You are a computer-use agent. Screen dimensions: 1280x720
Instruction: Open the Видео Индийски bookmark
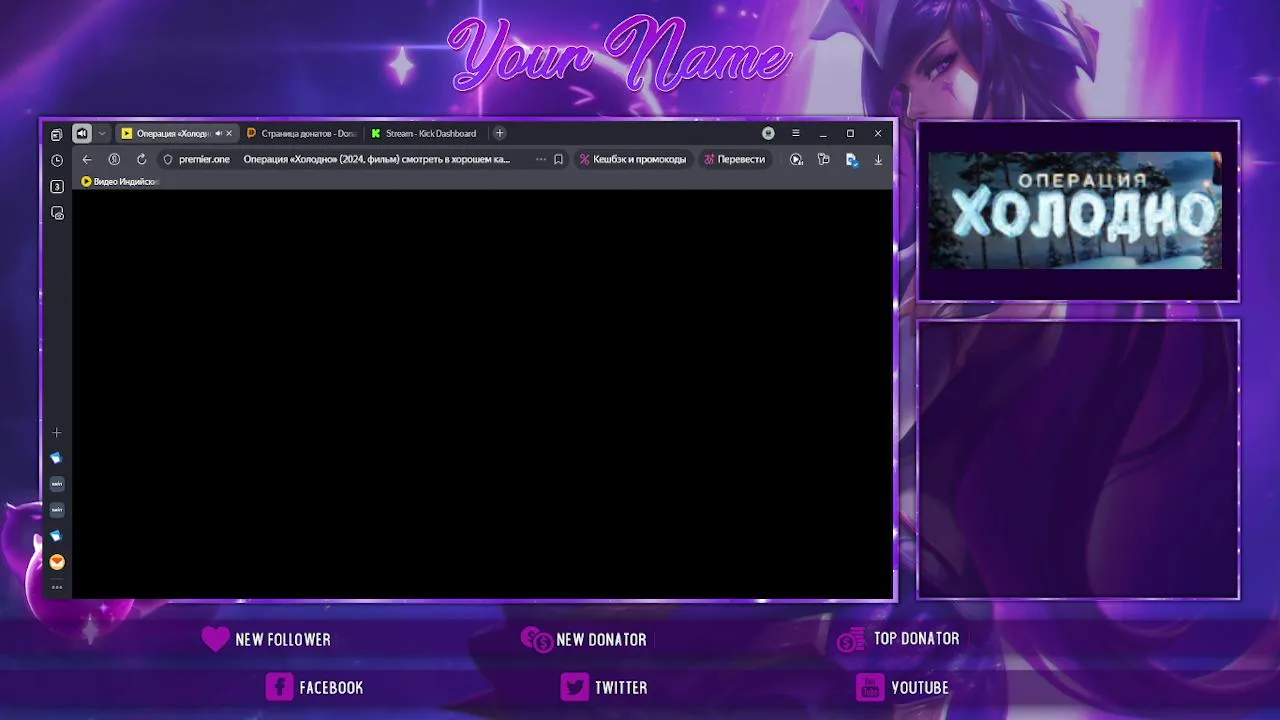coord(120,182)
